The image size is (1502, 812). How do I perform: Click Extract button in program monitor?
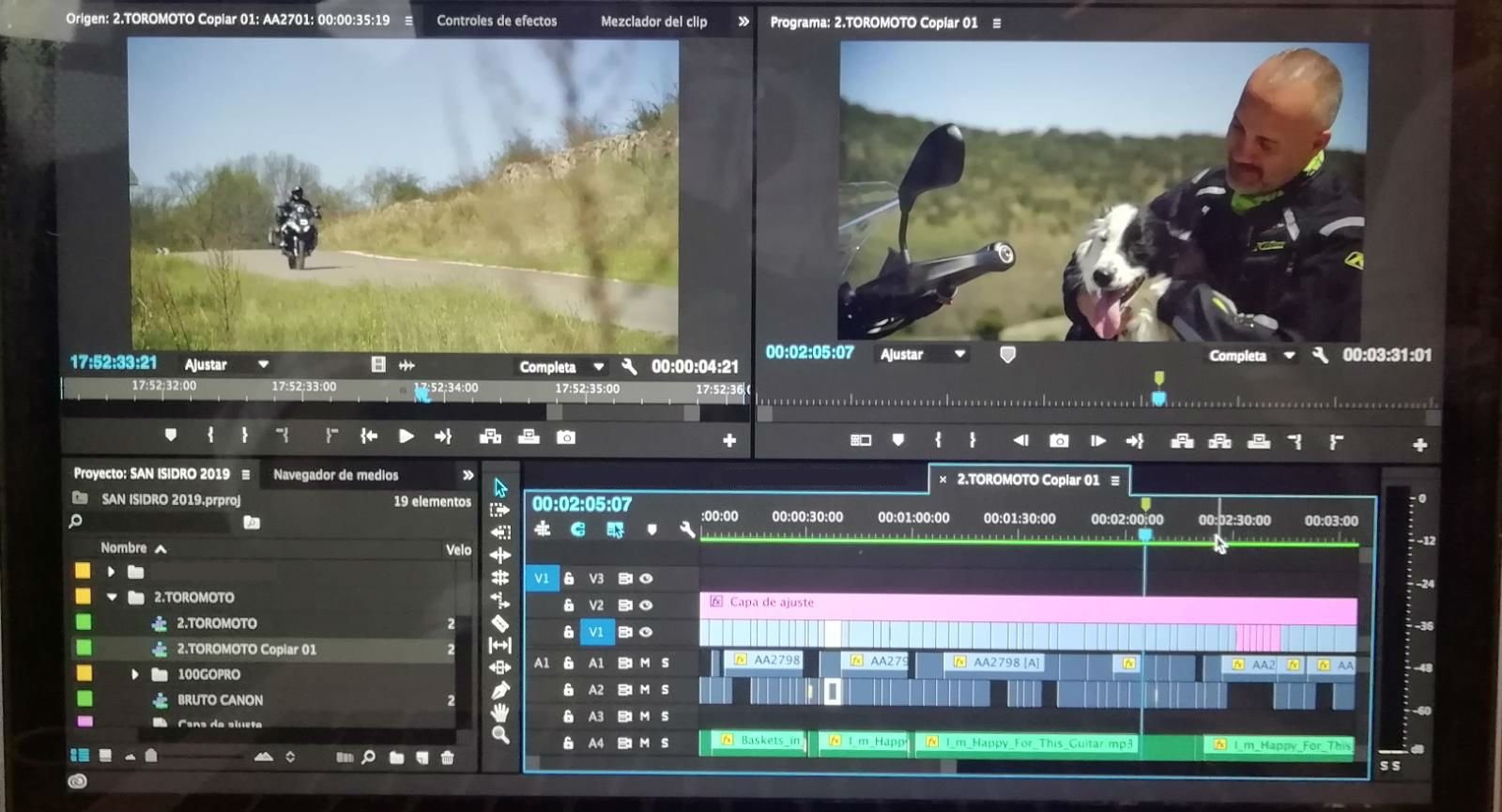click(x=1219, y=440)
